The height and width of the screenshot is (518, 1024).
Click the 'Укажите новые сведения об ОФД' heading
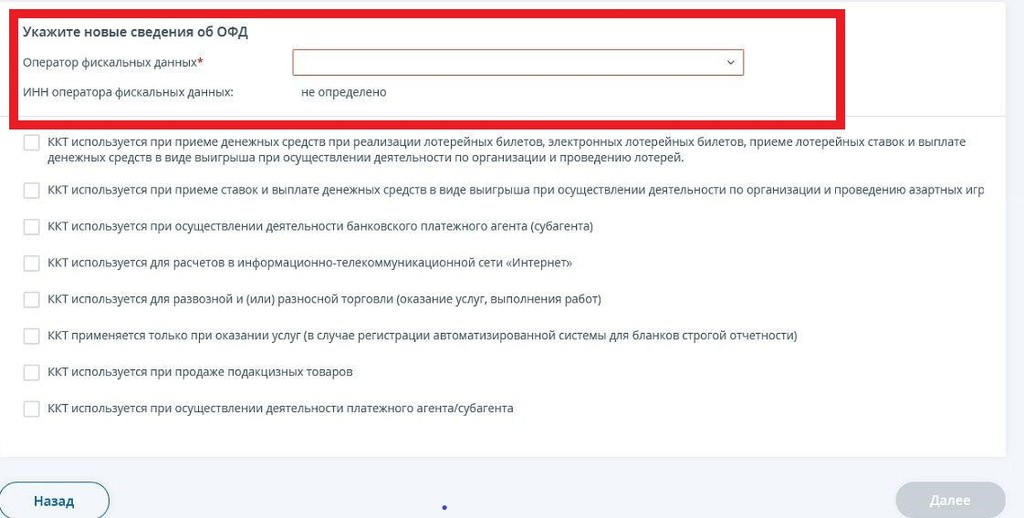coord(135,32)
